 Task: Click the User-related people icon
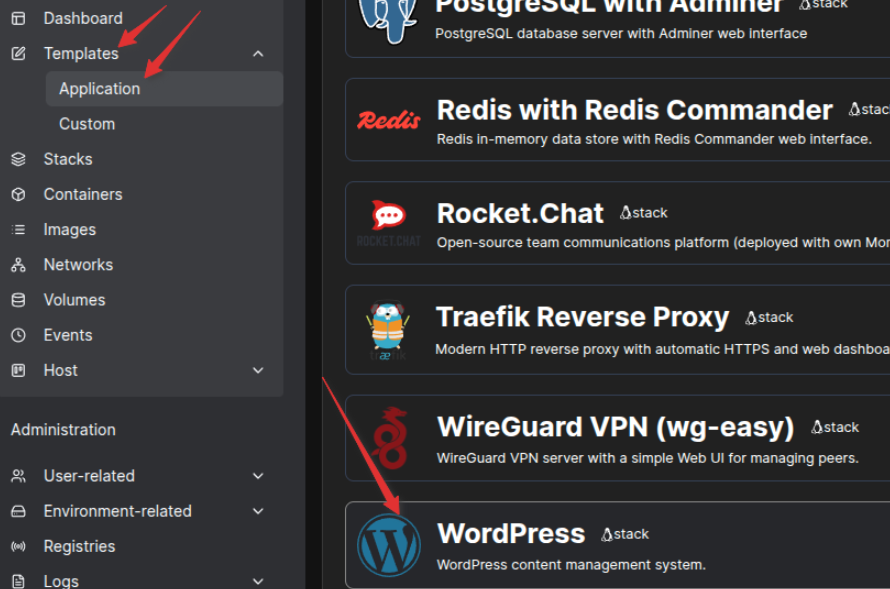point(18,476)
